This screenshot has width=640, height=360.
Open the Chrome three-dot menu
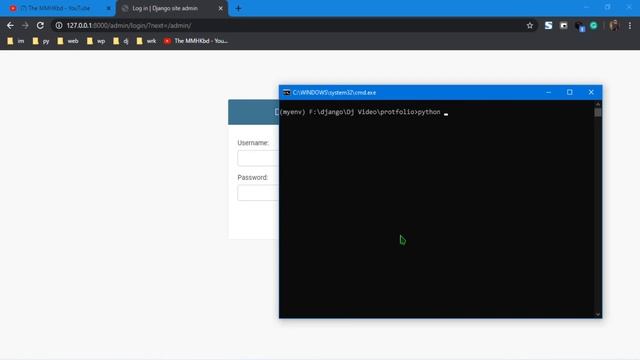point(630,25)
